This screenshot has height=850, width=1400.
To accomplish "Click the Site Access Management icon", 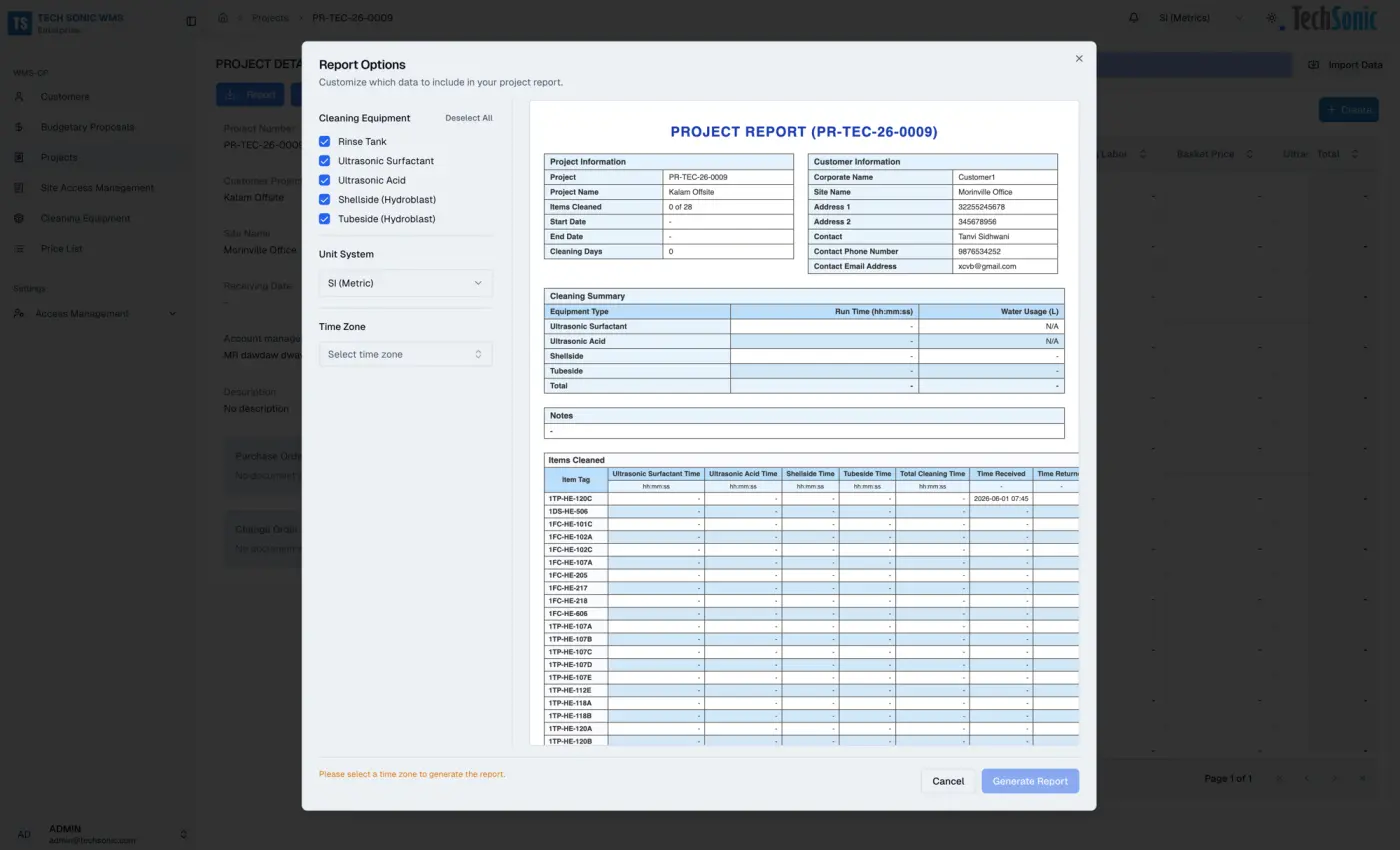I will (x=19, y=188).
